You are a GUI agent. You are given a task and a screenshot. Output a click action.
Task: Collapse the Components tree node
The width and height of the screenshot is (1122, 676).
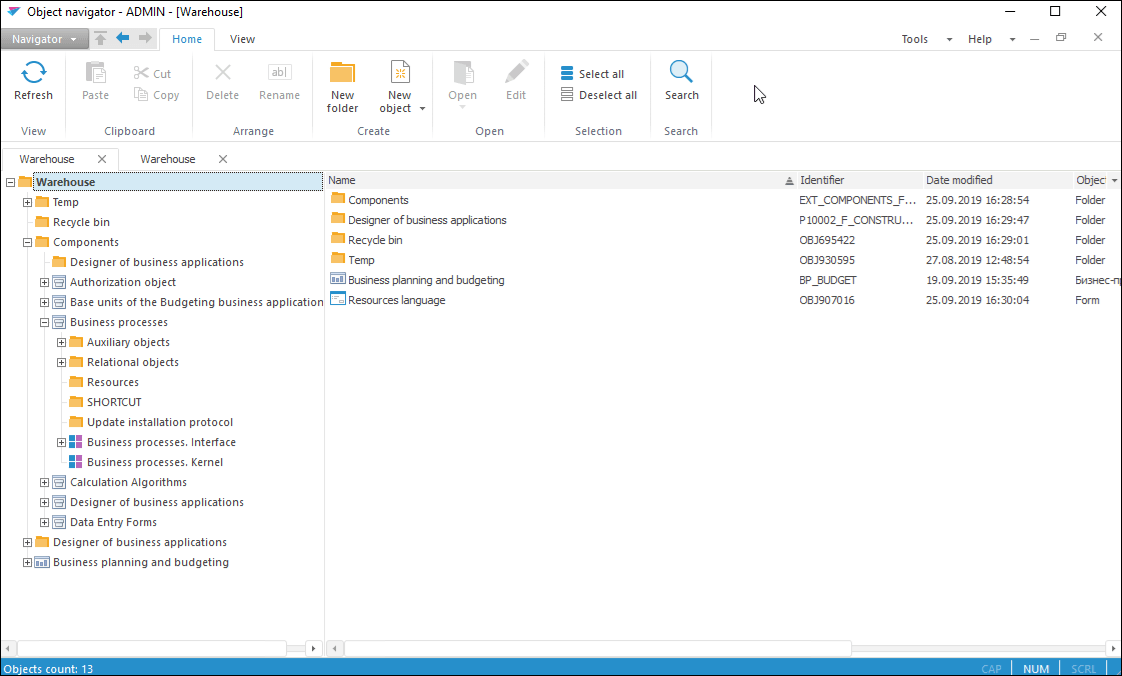pos(27,243)
